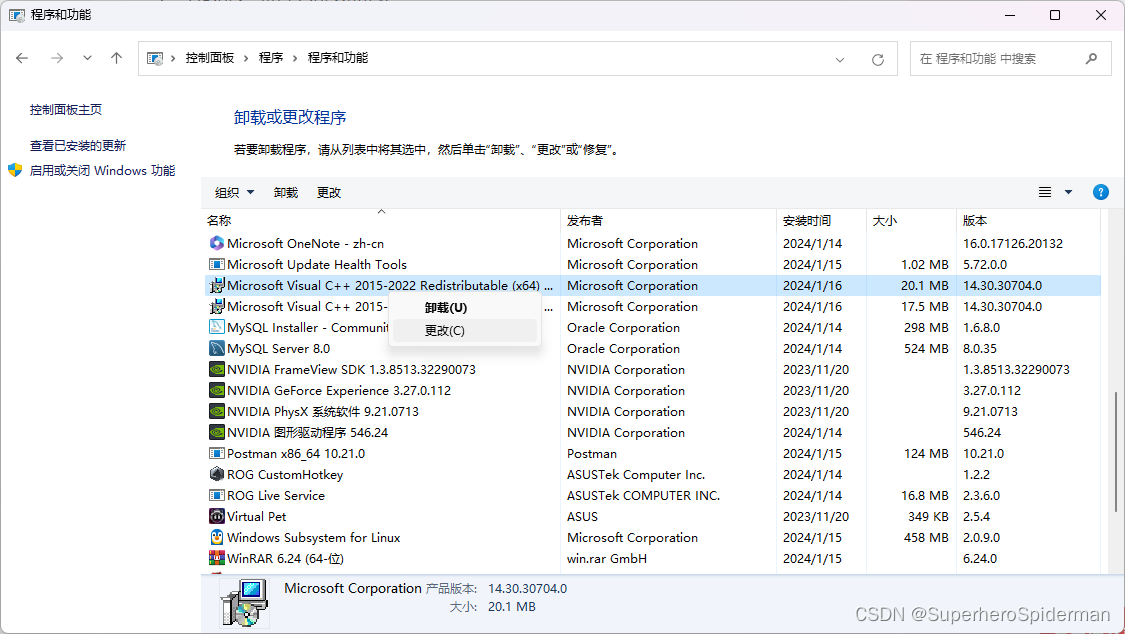The image size is (1125, 634).
Task: Click the search magnifier icon
Action: pyautogui.click(x=1091, y=59)
